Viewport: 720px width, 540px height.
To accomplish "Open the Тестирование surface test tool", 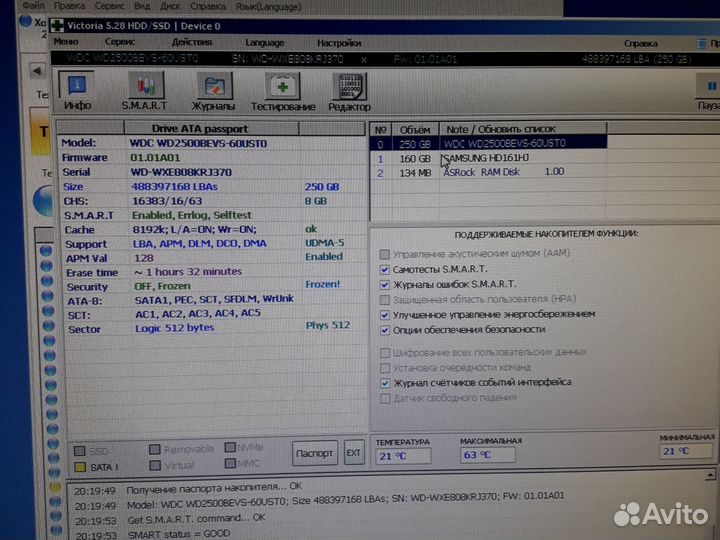I will point(283,91).
